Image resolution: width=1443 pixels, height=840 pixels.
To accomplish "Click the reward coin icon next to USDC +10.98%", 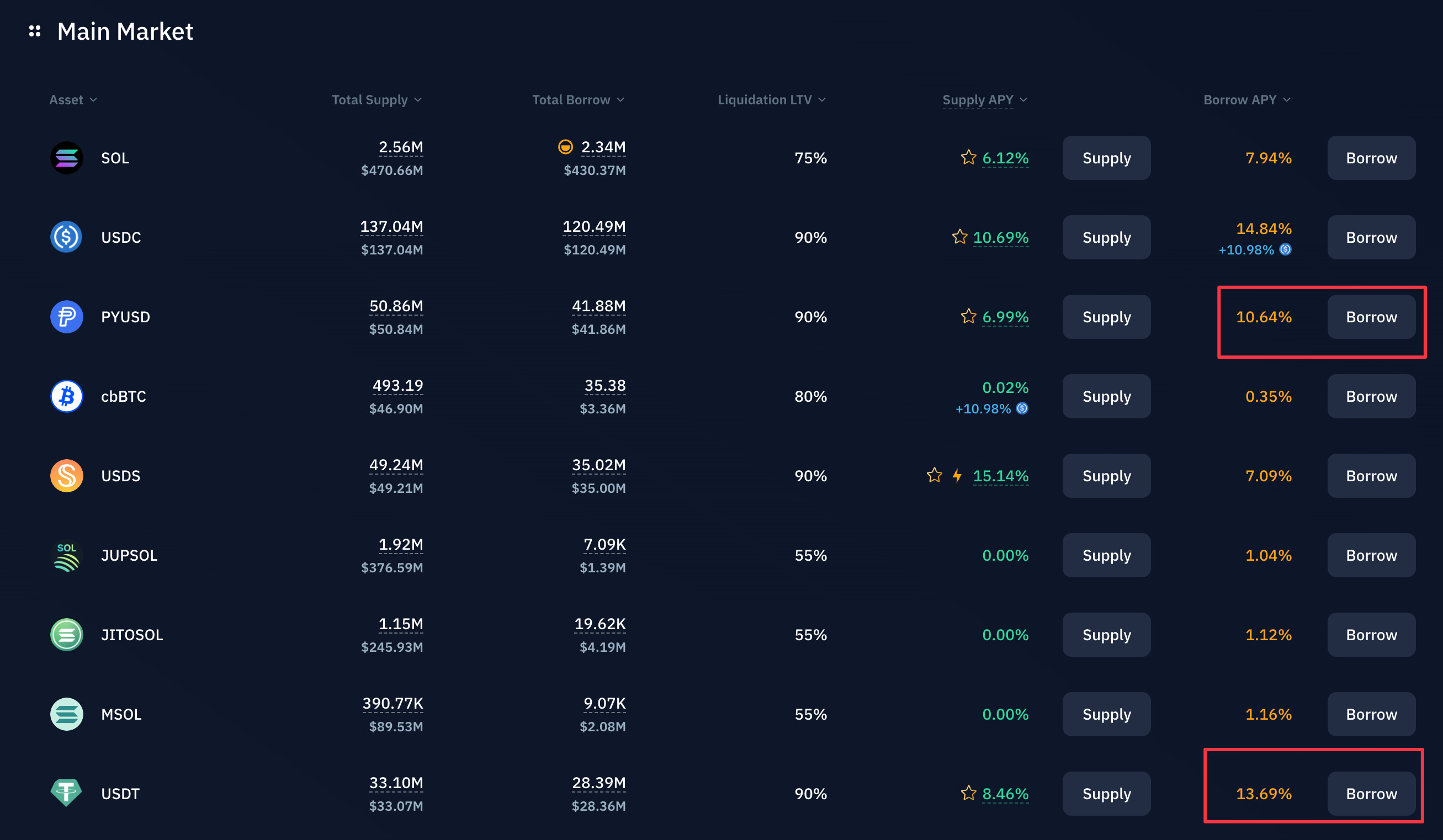I will [x=1285, y=249].
